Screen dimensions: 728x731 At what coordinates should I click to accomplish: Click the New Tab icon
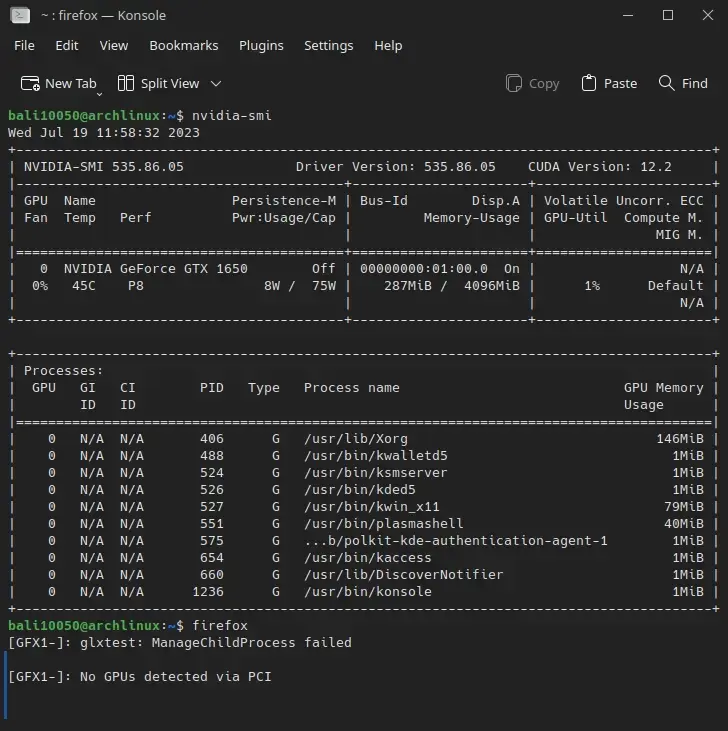pyautogui.click(x=30, y=83)
